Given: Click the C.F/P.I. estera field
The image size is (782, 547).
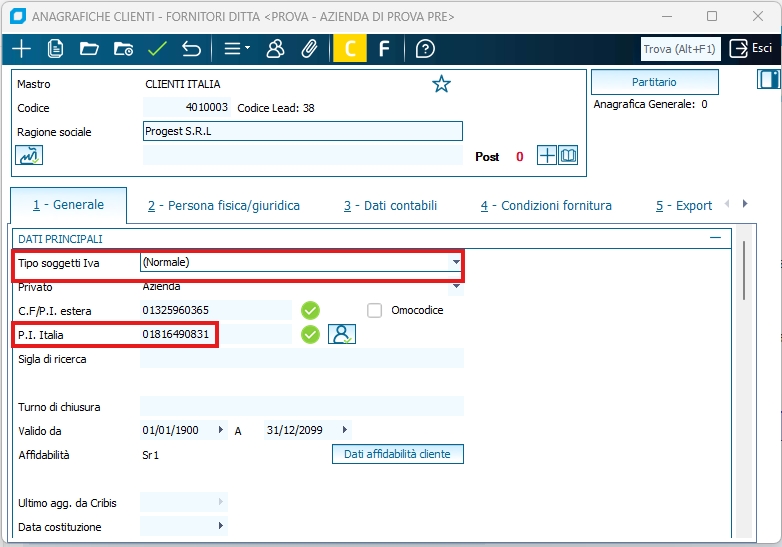Looking at the screenshot, I should tap(216, 310).
